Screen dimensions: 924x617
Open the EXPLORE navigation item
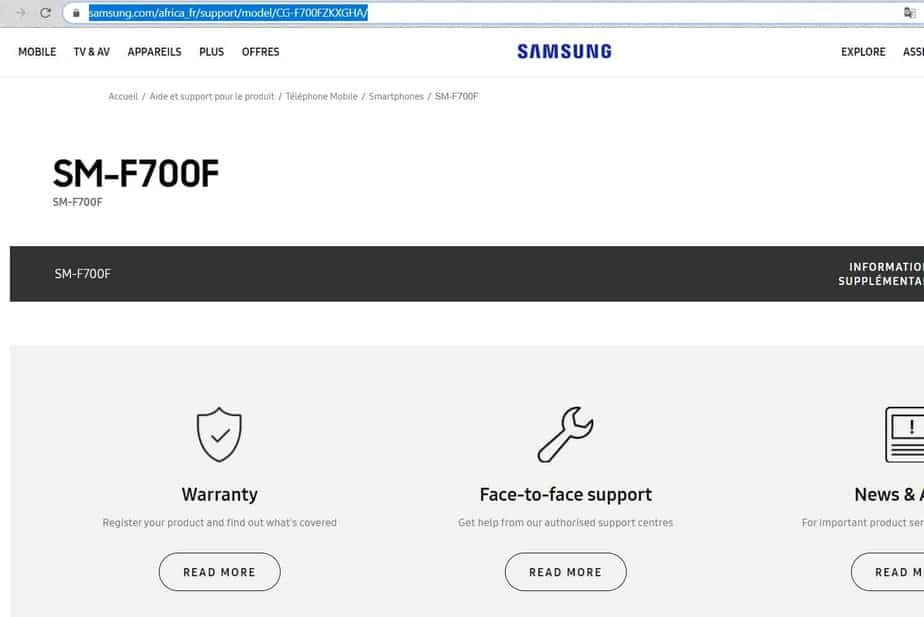(x=863, y=52)
